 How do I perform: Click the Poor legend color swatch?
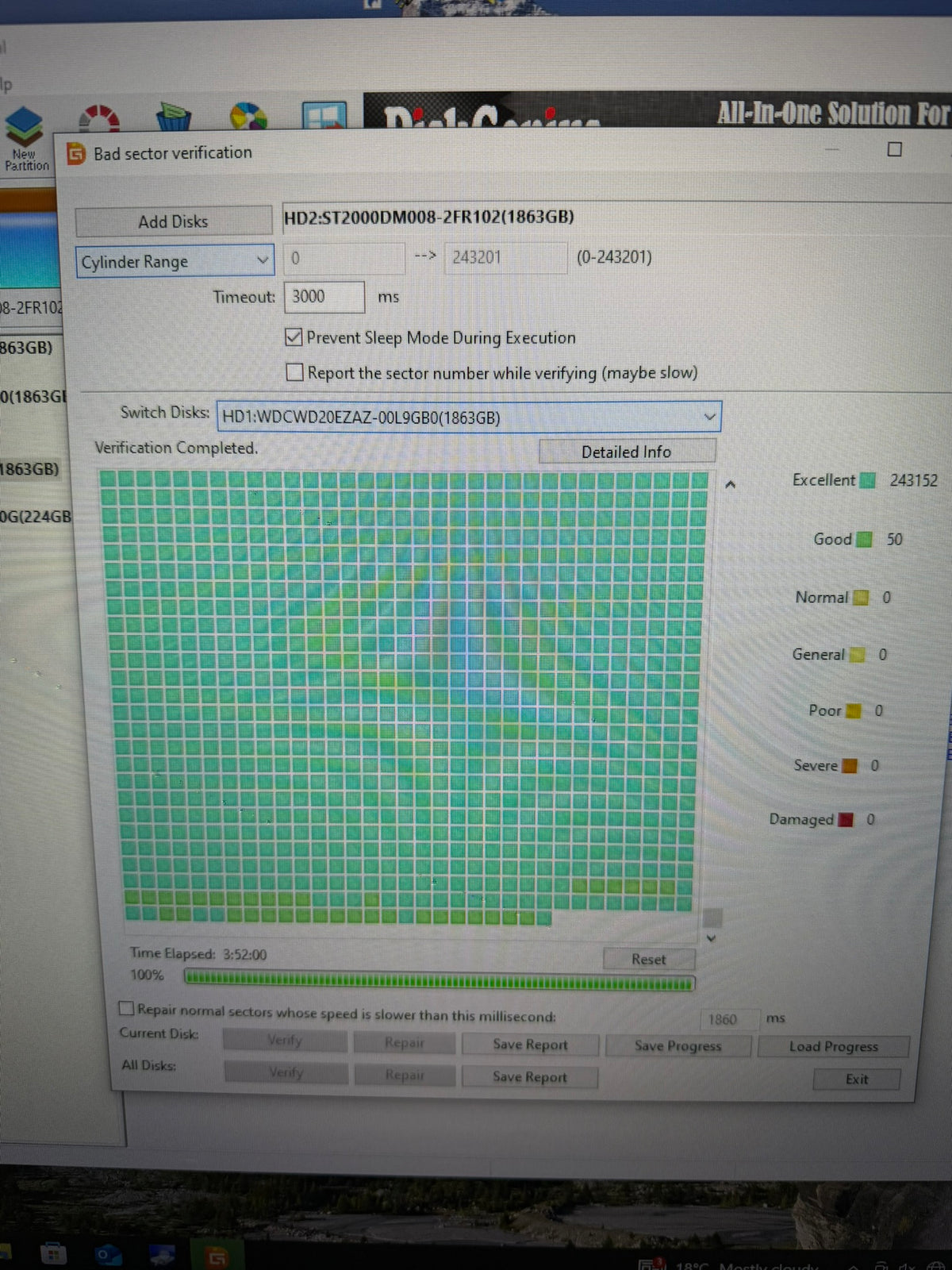pyautogui.click(x=854, y=710)
